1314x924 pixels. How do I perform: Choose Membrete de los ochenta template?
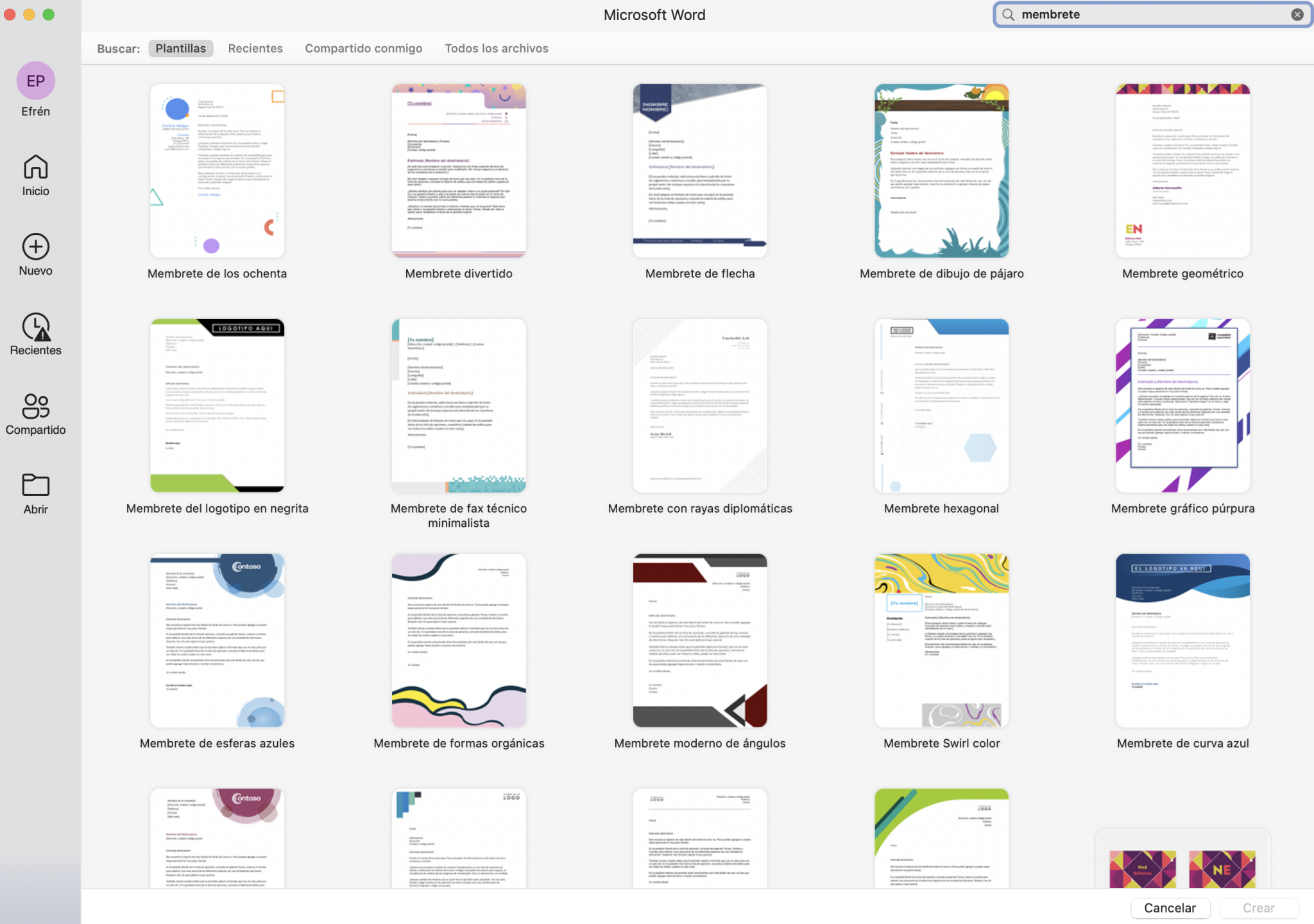pos(217,171)
